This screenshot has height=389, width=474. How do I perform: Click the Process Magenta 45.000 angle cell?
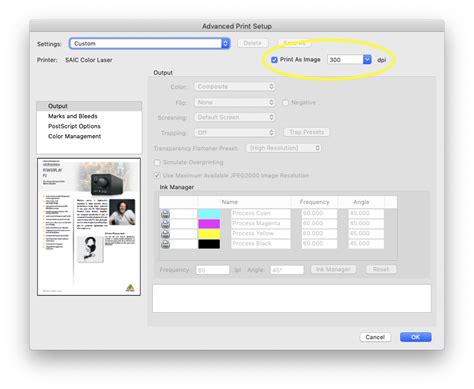pyautogui.click(x=366, y=224)
